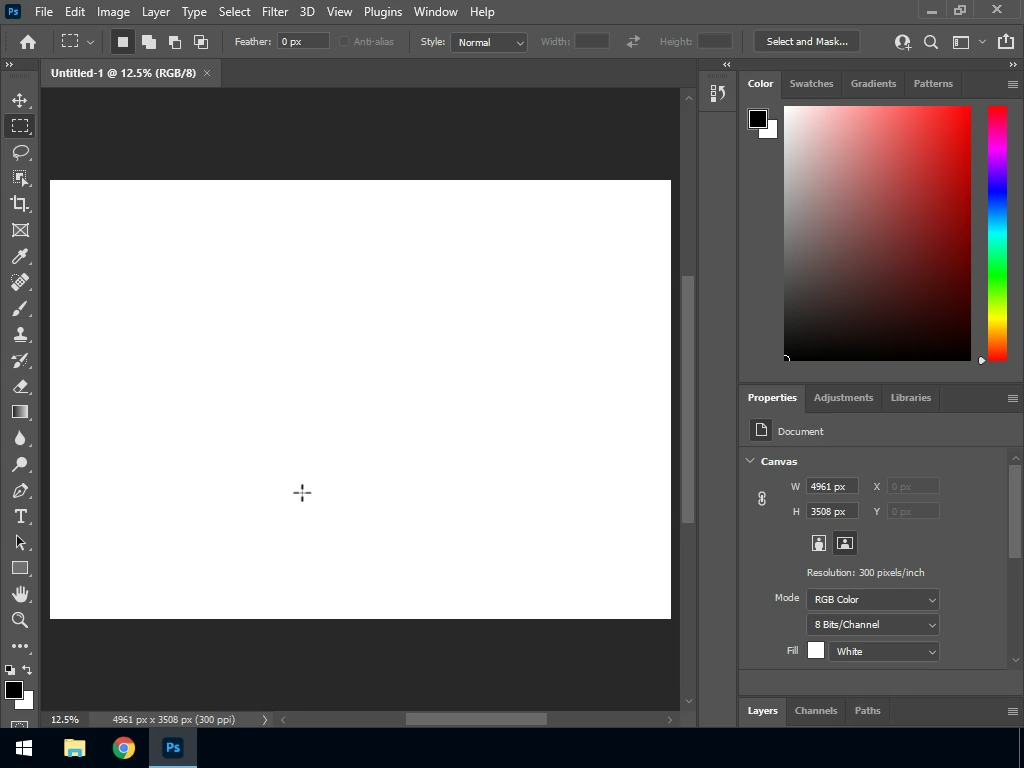The height and width of the screenshot is (768, 1024).
Task: Select the Eyedropper tool
Action: click(20, 257)
